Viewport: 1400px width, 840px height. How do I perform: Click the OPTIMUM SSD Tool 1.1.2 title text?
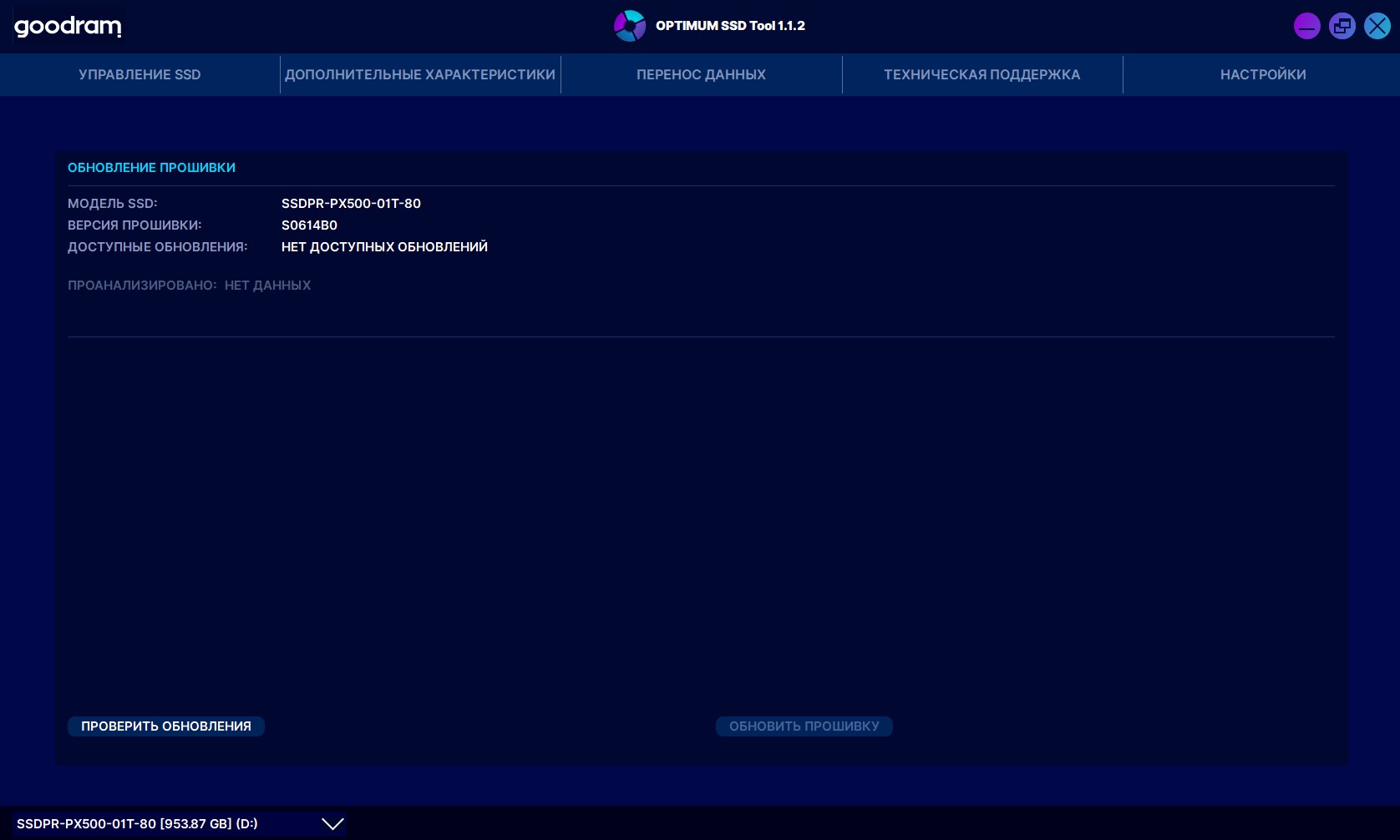pyautogui.click(x=730, y=26)
